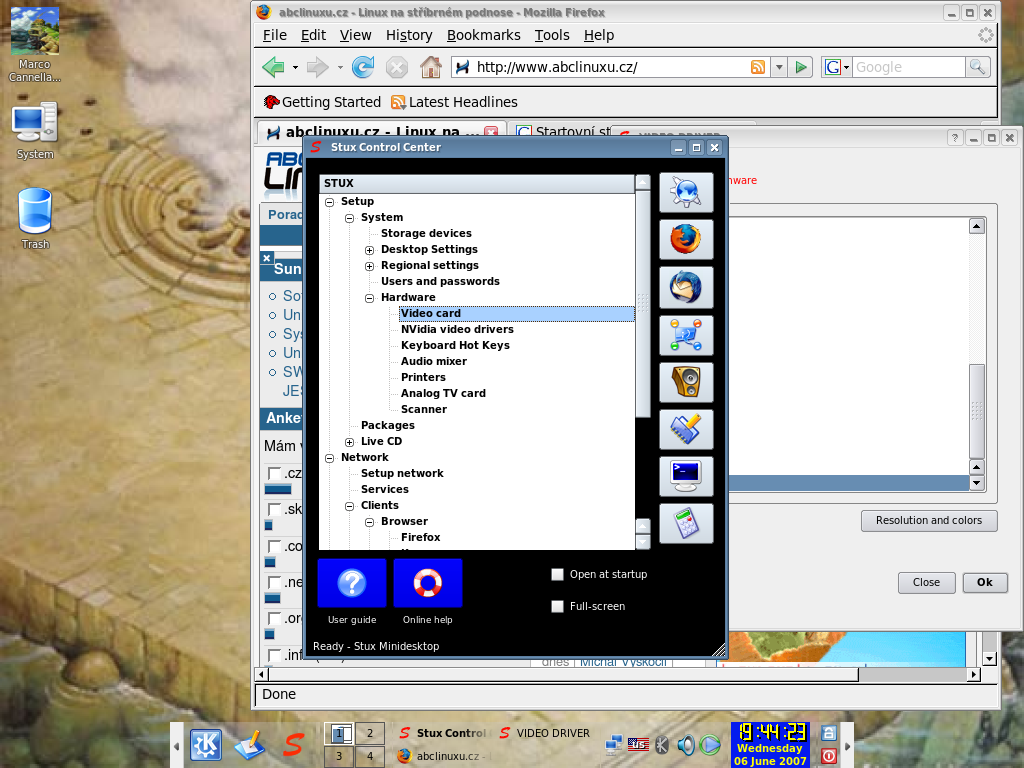Collapse the System tree node
The width and height of the screenshot is (1024, 768).
tap(349, 218)
